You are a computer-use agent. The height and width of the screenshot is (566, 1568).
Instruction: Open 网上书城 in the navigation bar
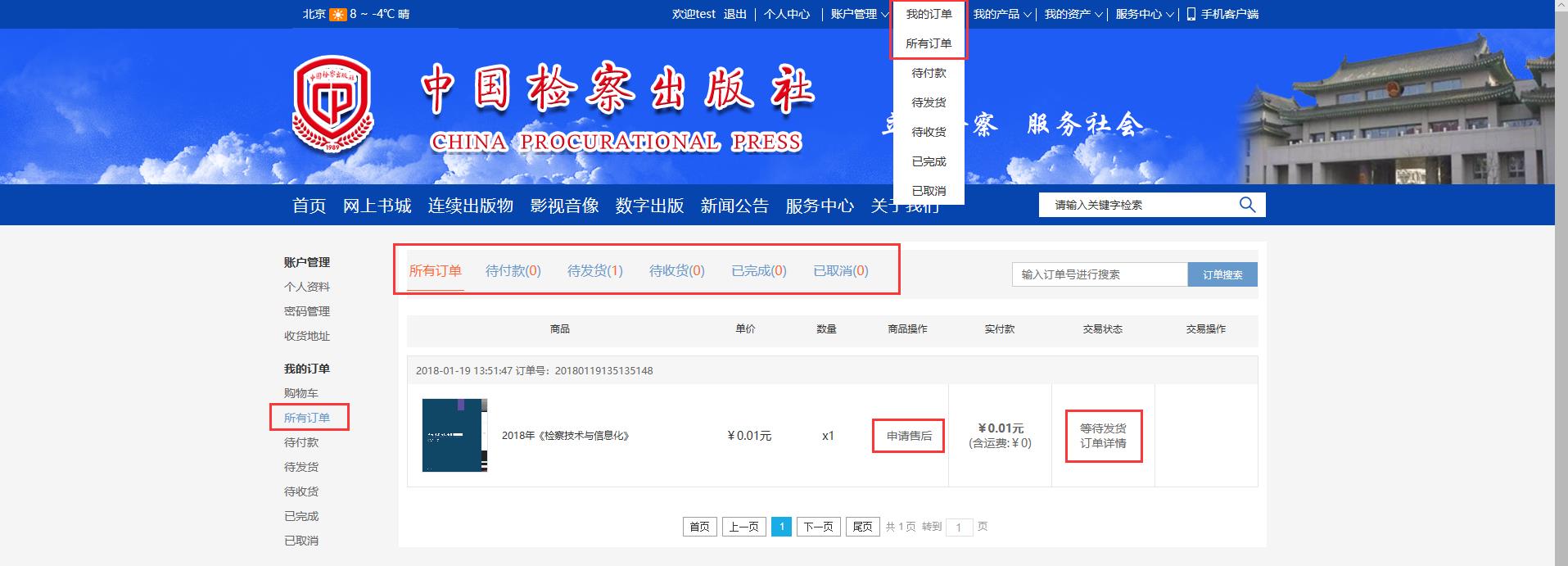[377, 206]
